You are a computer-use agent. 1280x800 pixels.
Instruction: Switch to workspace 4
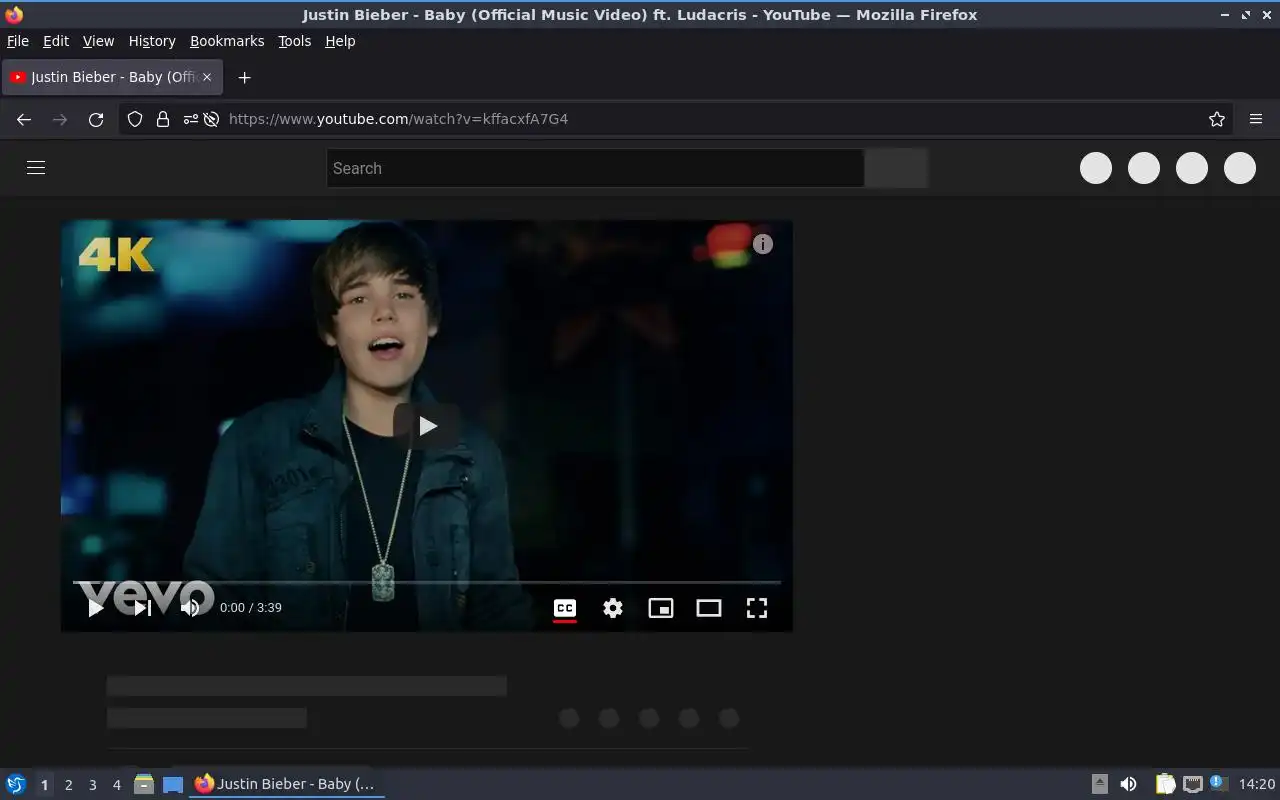coord(116,785)
